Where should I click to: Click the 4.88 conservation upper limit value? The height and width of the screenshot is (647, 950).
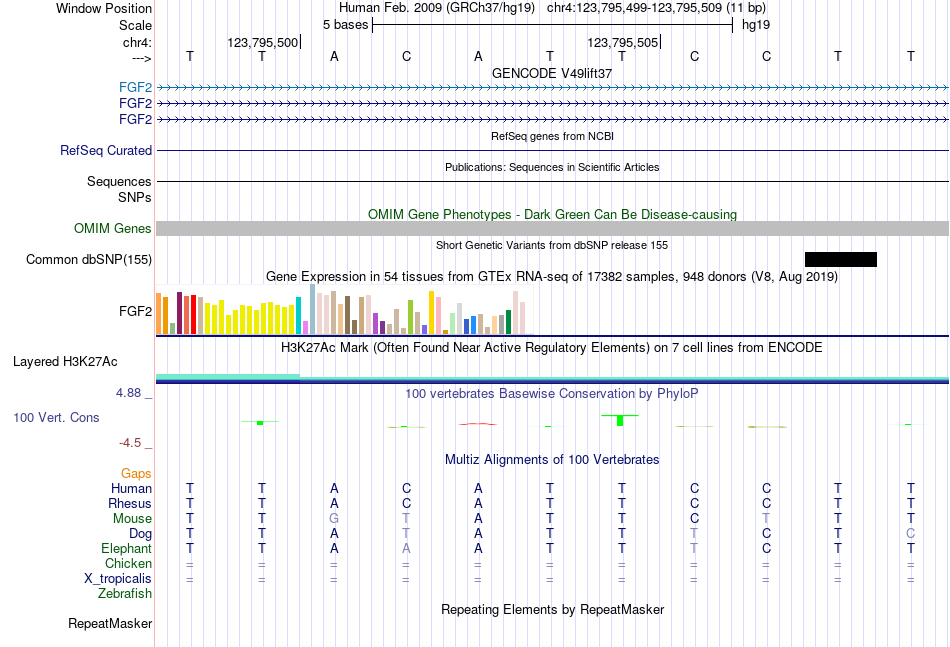(x=128, y=393)
